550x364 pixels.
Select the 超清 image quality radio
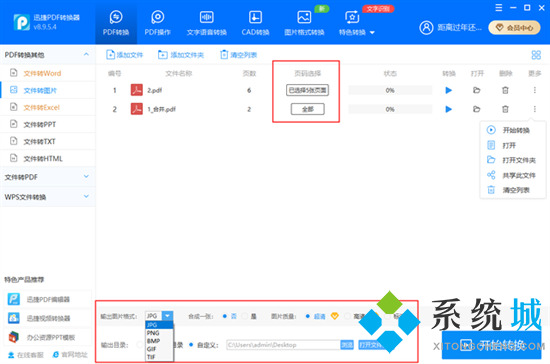308,316
